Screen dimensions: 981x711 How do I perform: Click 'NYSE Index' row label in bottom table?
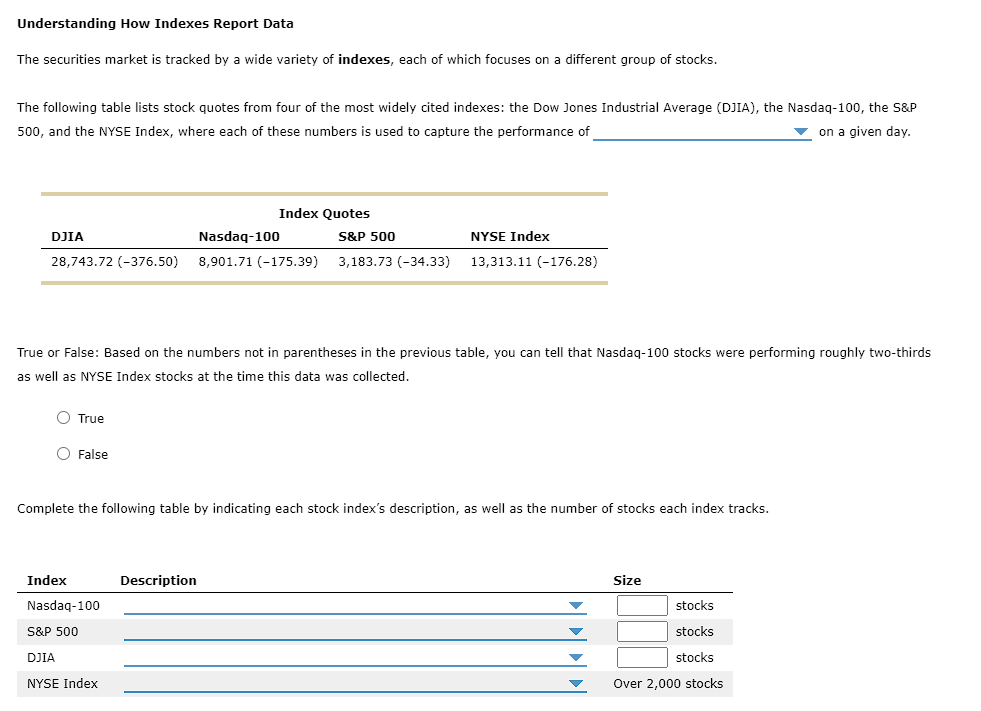coord(63,683)
